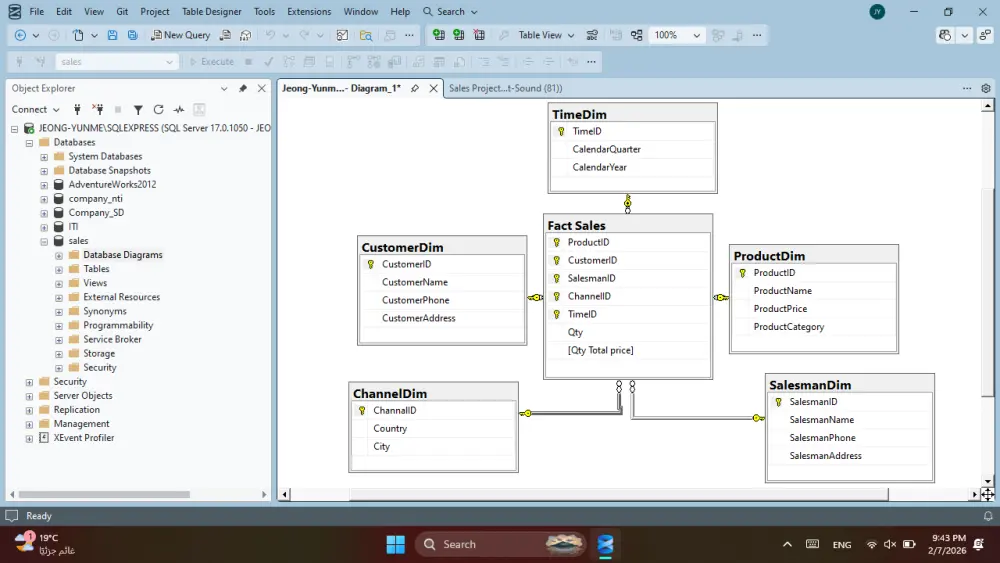The width and height of the screenshot is (1000, 563).
Task: Select the XEvent Profiler node
Action: pos(84,438)
